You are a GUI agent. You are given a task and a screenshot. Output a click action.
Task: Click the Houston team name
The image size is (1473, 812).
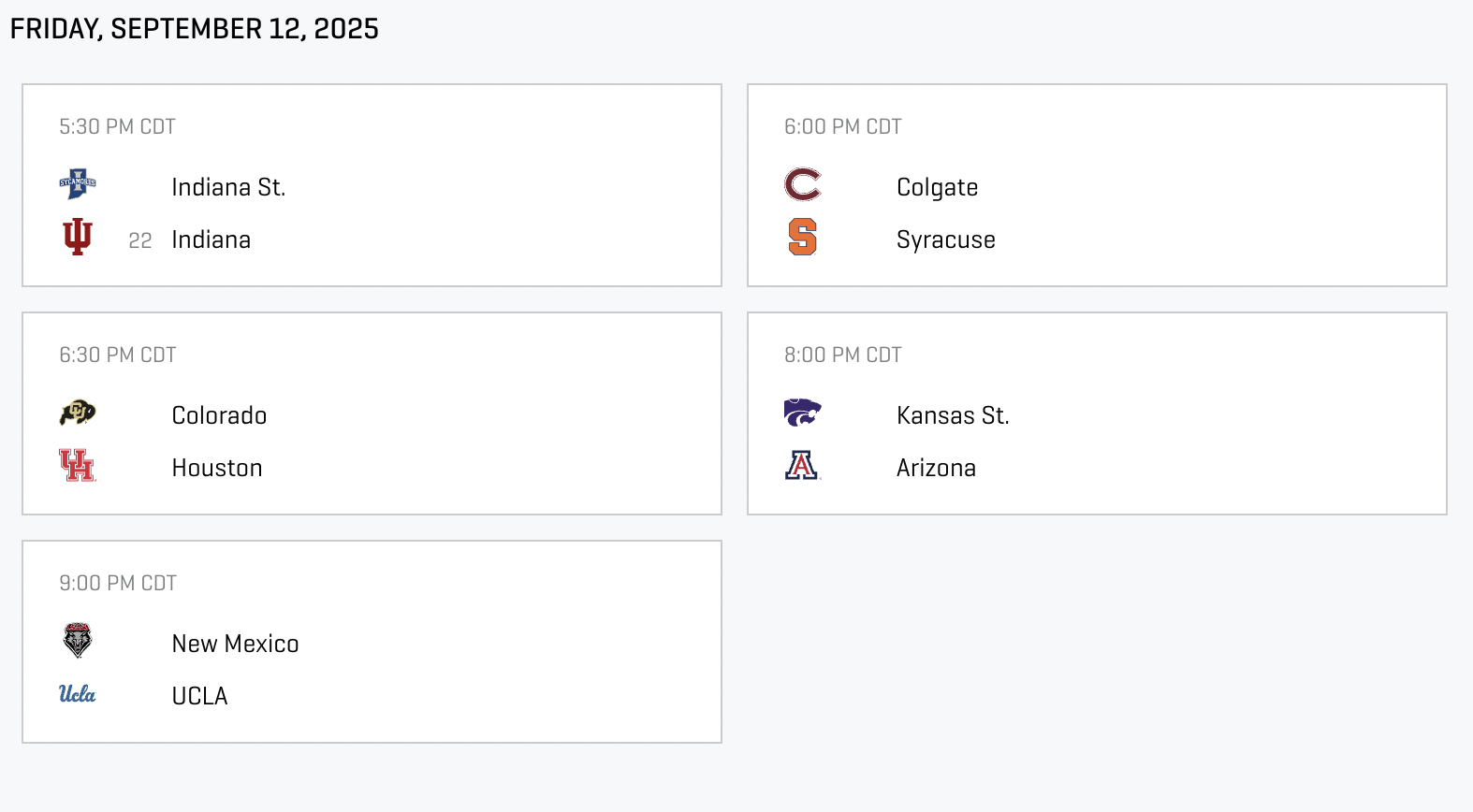pos(217,468)
